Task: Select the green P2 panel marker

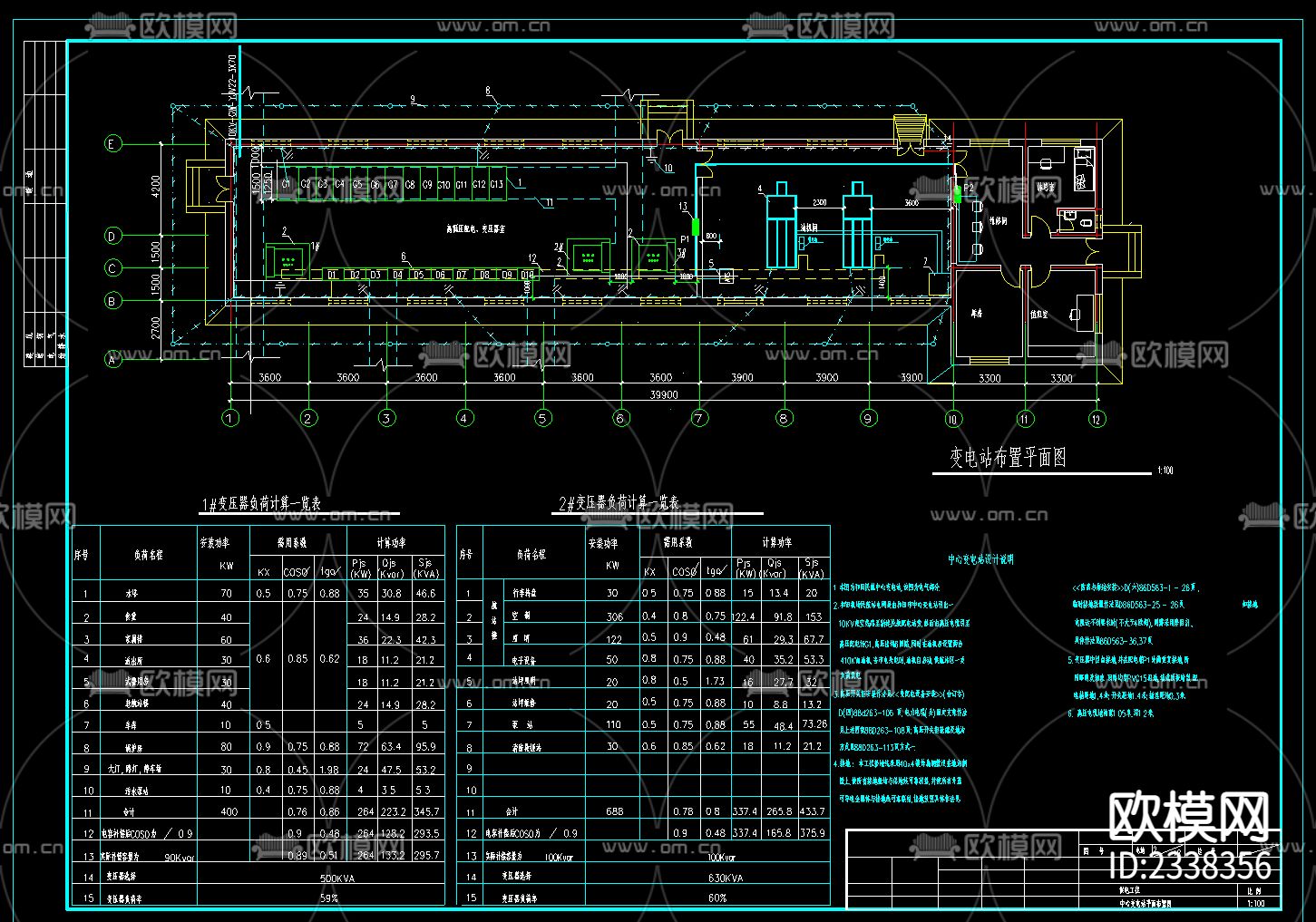Action: coord(957,193)
